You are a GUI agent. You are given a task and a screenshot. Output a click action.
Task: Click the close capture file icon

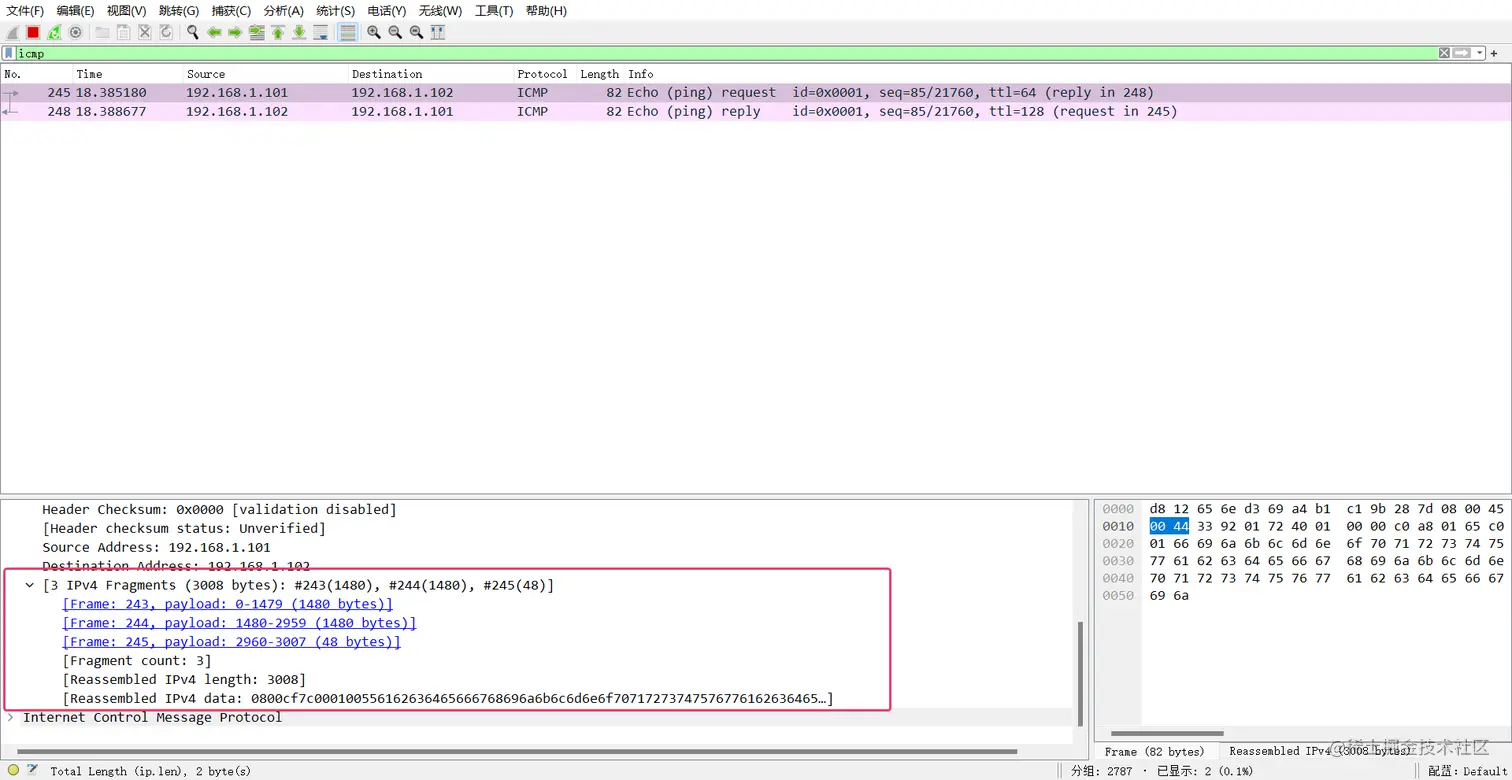pos(144,32)
